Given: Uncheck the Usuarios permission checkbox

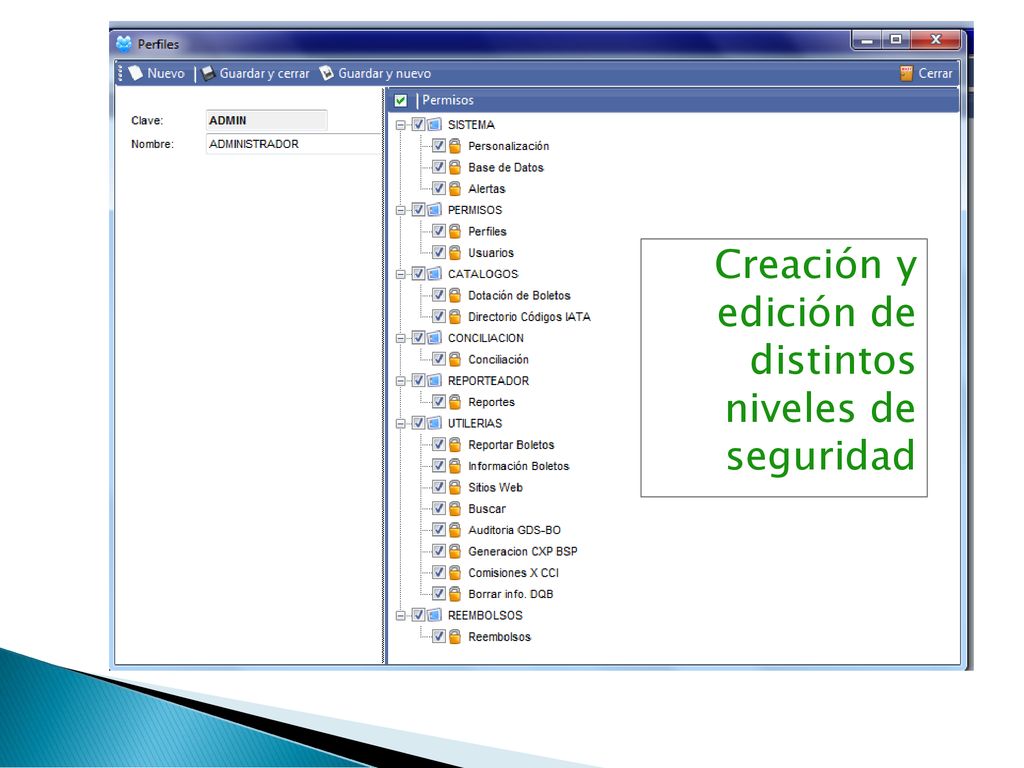Looking at the screenshot, I should tap(439, 252).
